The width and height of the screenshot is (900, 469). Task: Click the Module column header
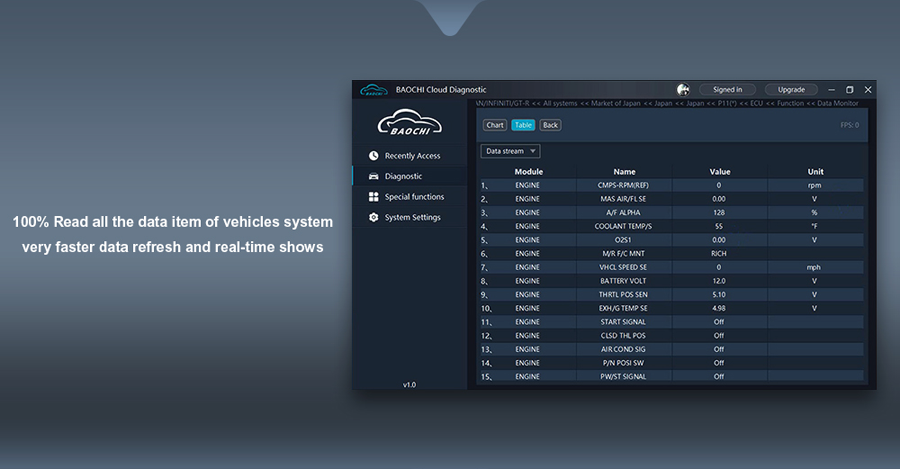click(529, 172)
